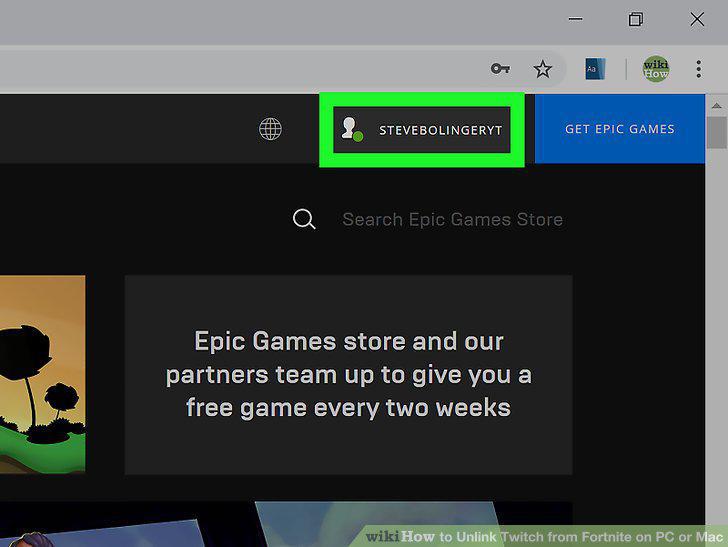Viewport: 728px width, 547px height.
Task: Click the scrollbar up arrow
Action: tap(716, 106)
